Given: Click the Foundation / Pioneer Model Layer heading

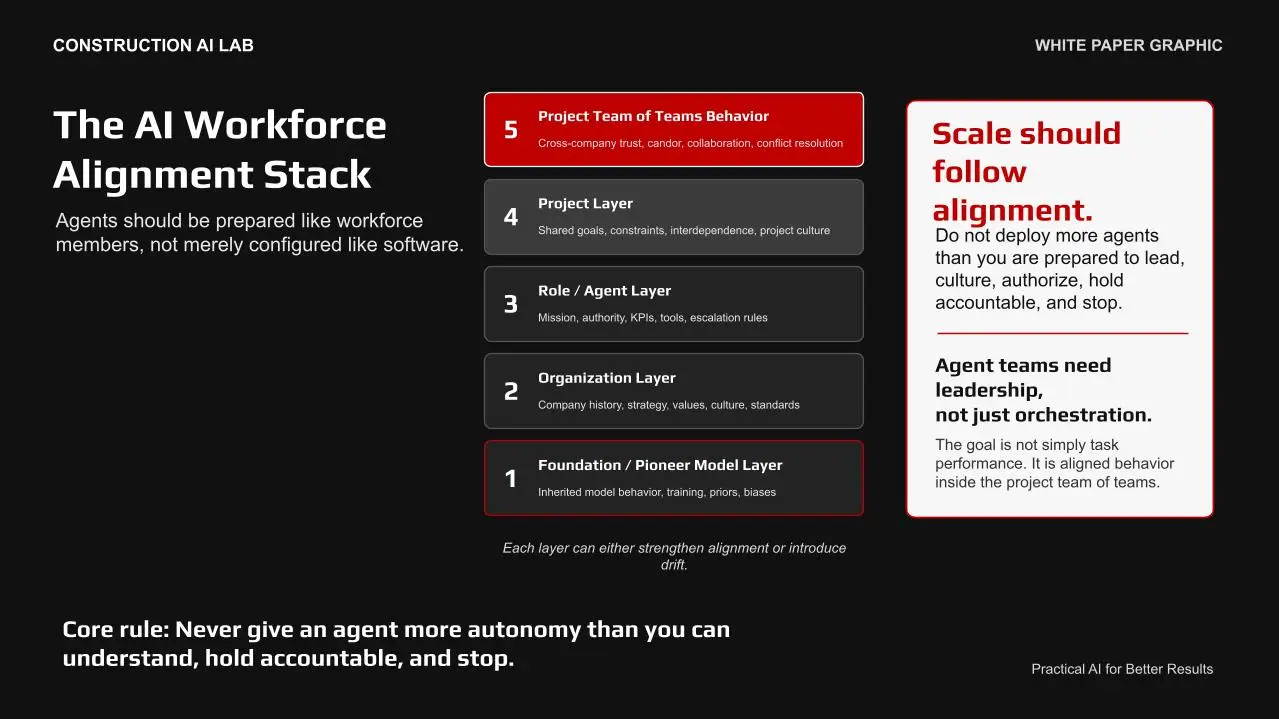Looking at the screenshot, I should [660, 465].
